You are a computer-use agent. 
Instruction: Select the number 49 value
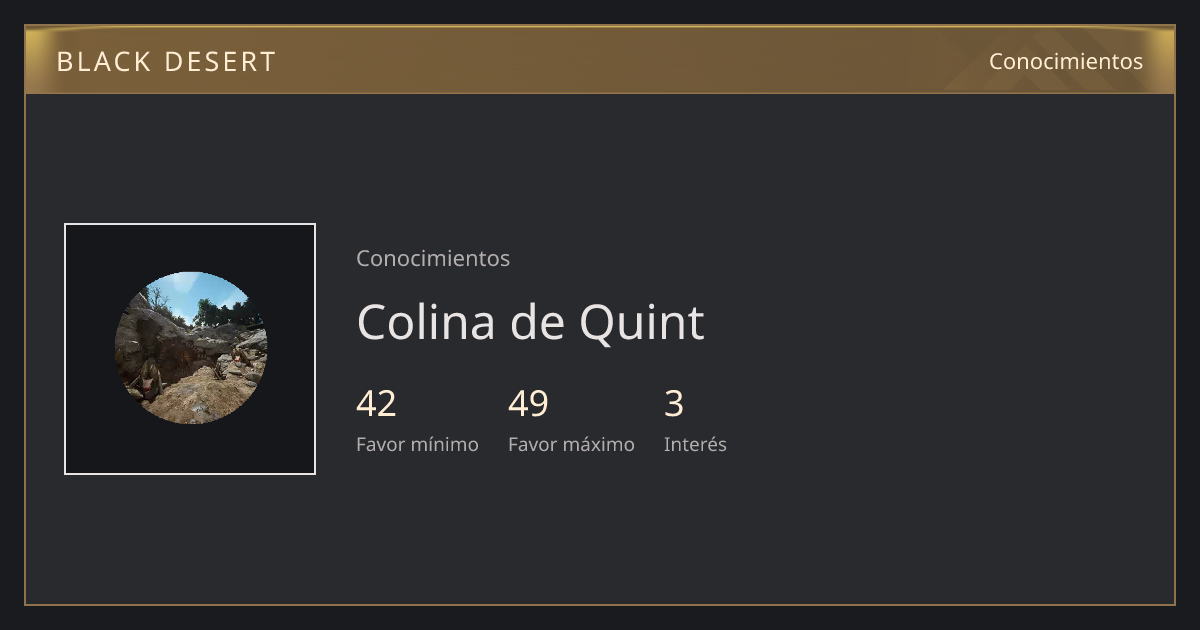[528, 403]
